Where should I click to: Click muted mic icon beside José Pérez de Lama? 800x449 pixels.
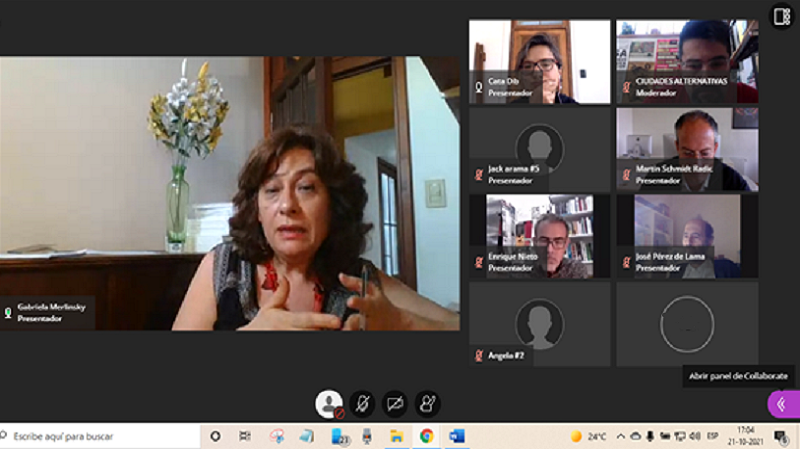(x=627, y=262)
